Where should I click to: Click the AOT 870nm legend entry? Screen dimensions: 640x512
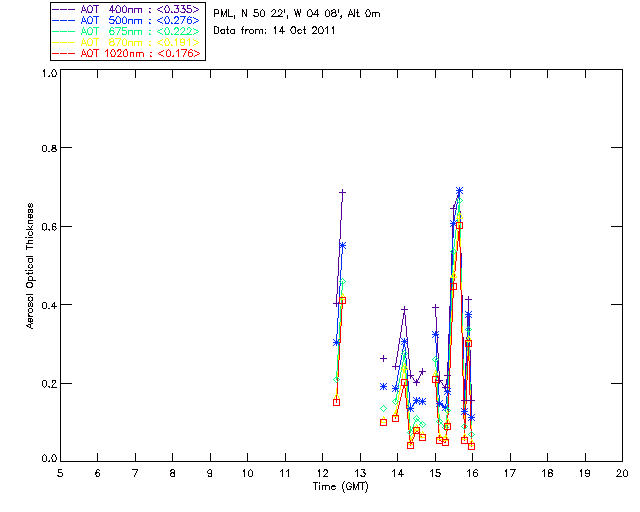[x=127, y=42]
